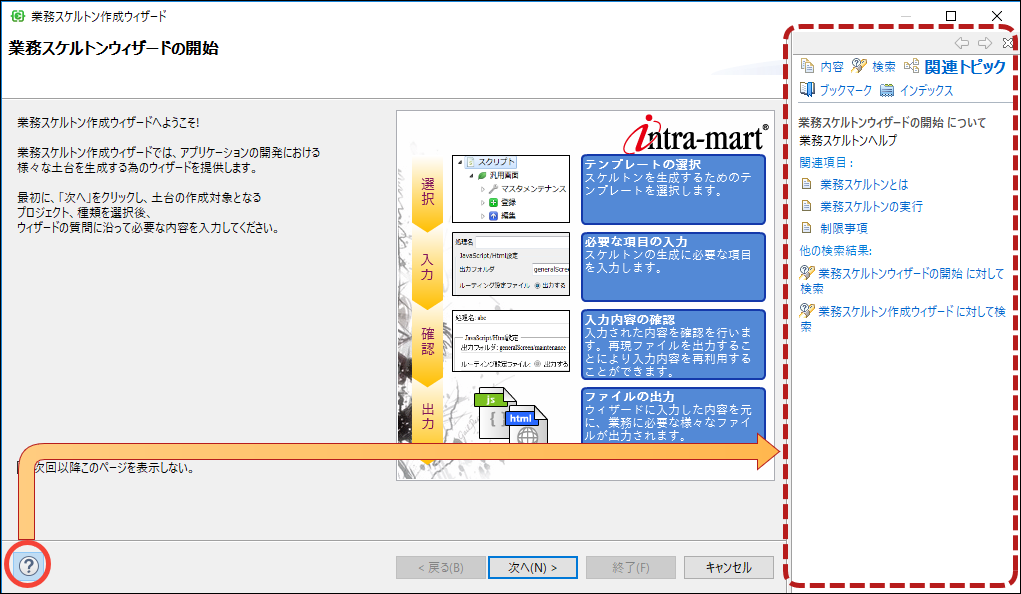
Task: Click the インデックス index icon
Action: (x=887, y=91)
